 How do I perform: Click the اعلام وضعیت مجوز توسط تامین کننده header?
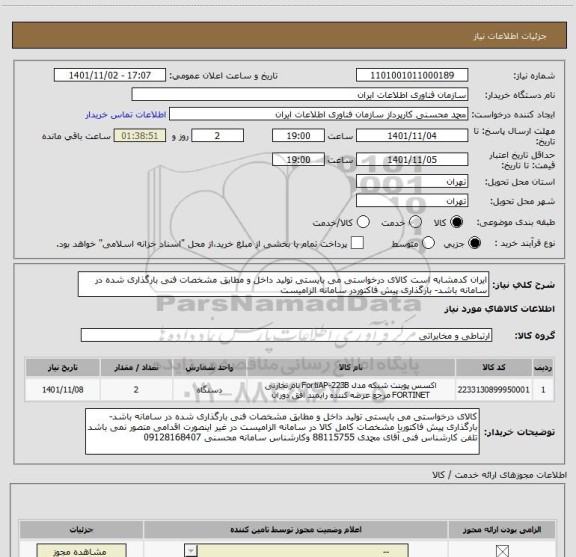coord(296,530)
